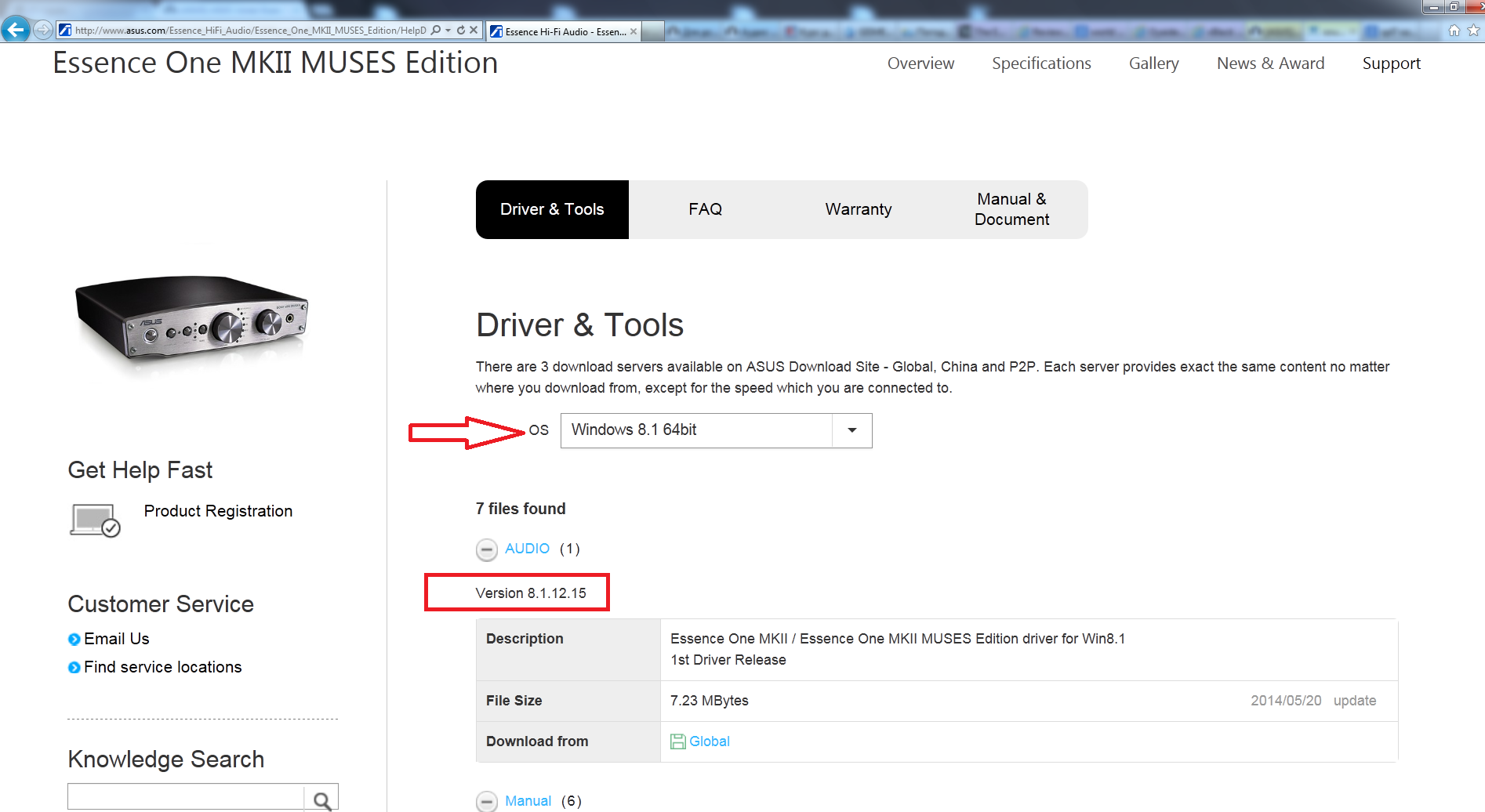
Task: Click the Knowledge Search magnifier button
Action: coord(321,799)
